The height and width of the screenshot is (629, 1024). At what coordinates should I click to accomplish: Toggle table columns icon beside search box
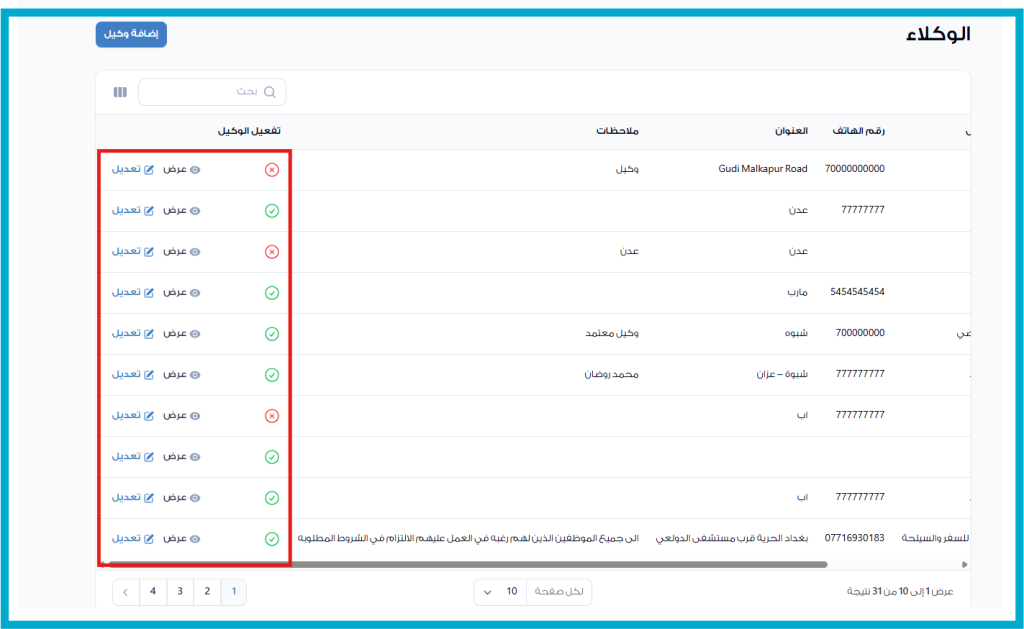pyautogui.click(x=120, y=92)
